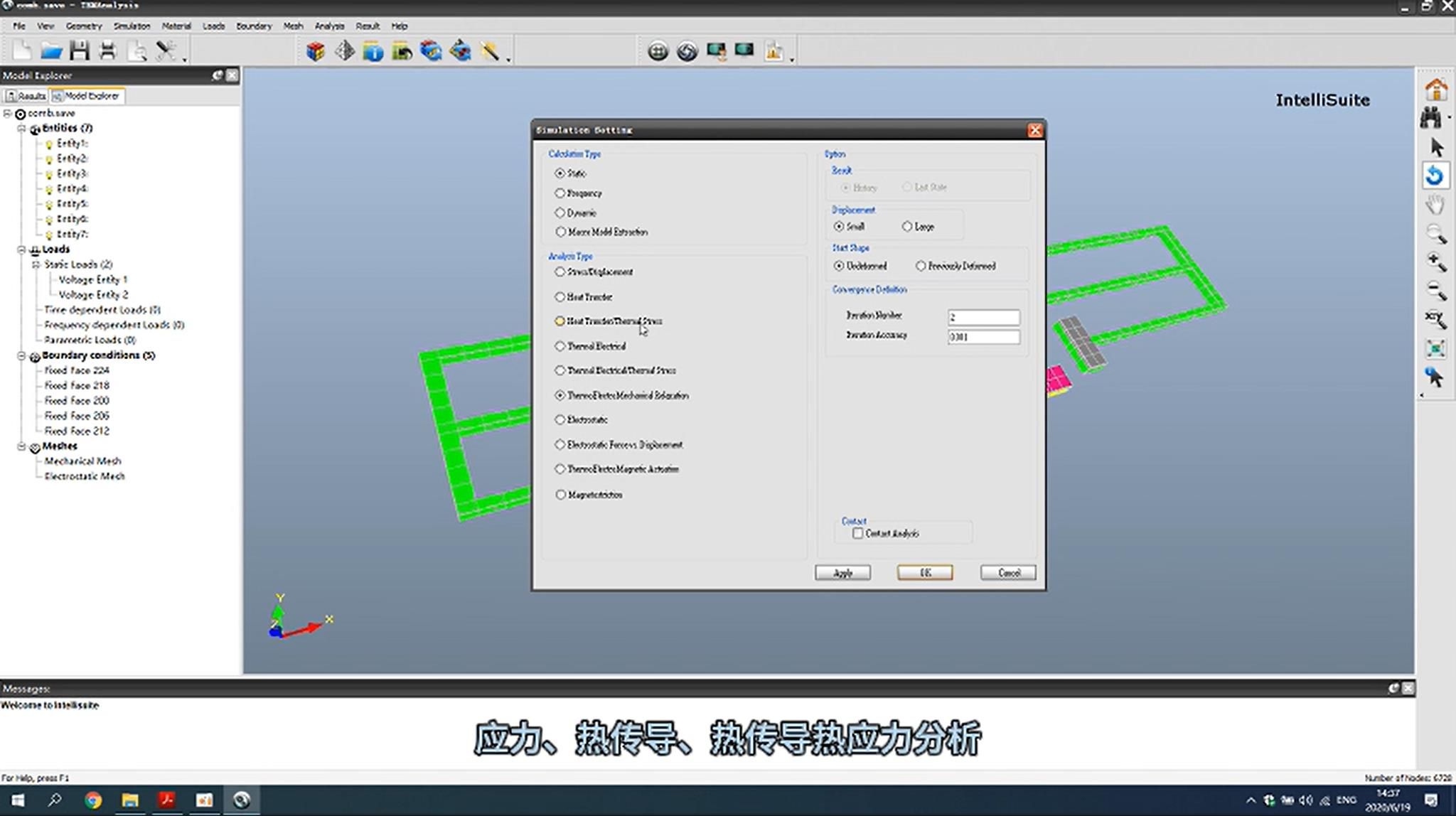This screenshot has width=1456, height=816.
Task: Open the chart report icon dropdown arrow
Action: pos(791,60)
